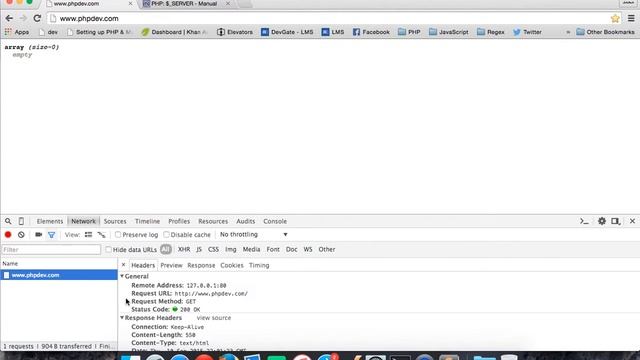Viewport: 640px width, 360px height.
Task: Filter requests by JS
Action: click(x=199, y=249)
